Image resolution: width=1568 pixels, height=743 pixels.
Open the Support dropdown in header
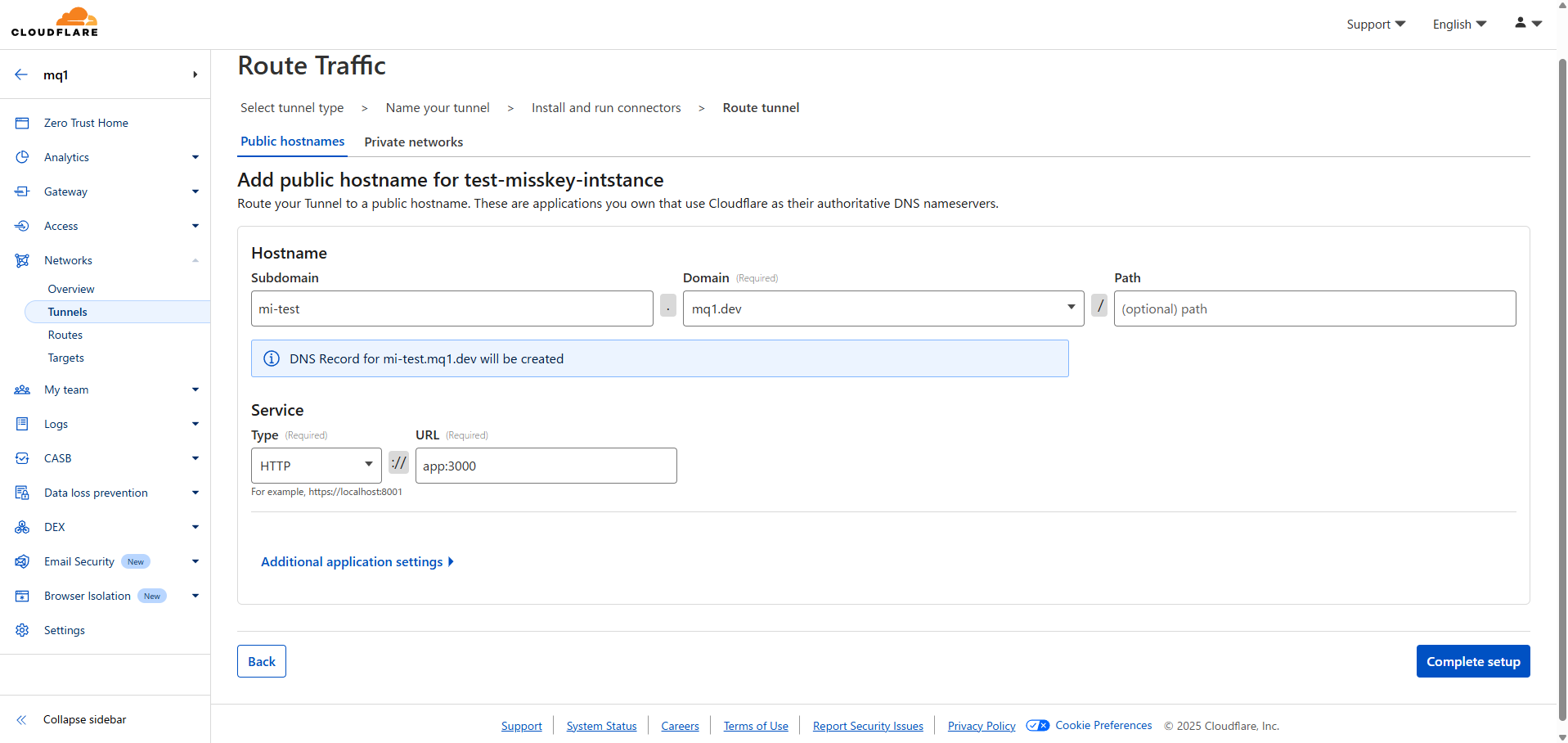1376,24
